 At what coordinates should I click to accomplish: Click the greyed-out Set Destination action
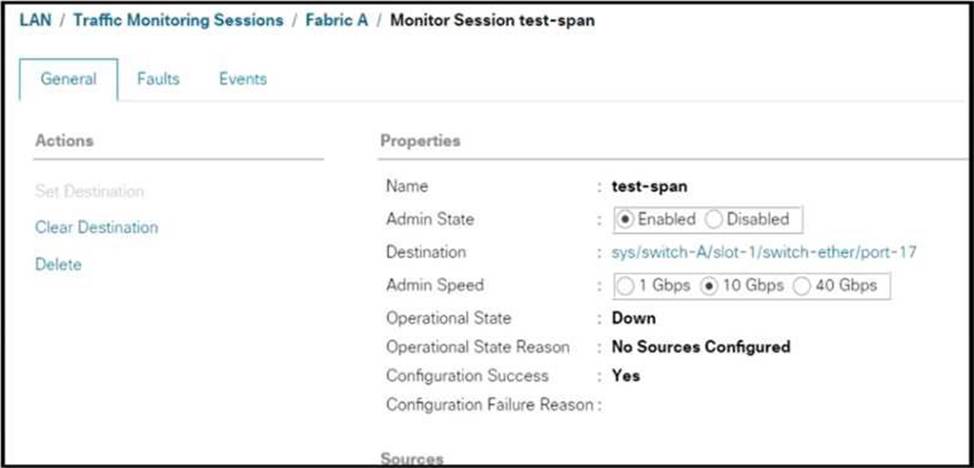(x=89, y=191)
